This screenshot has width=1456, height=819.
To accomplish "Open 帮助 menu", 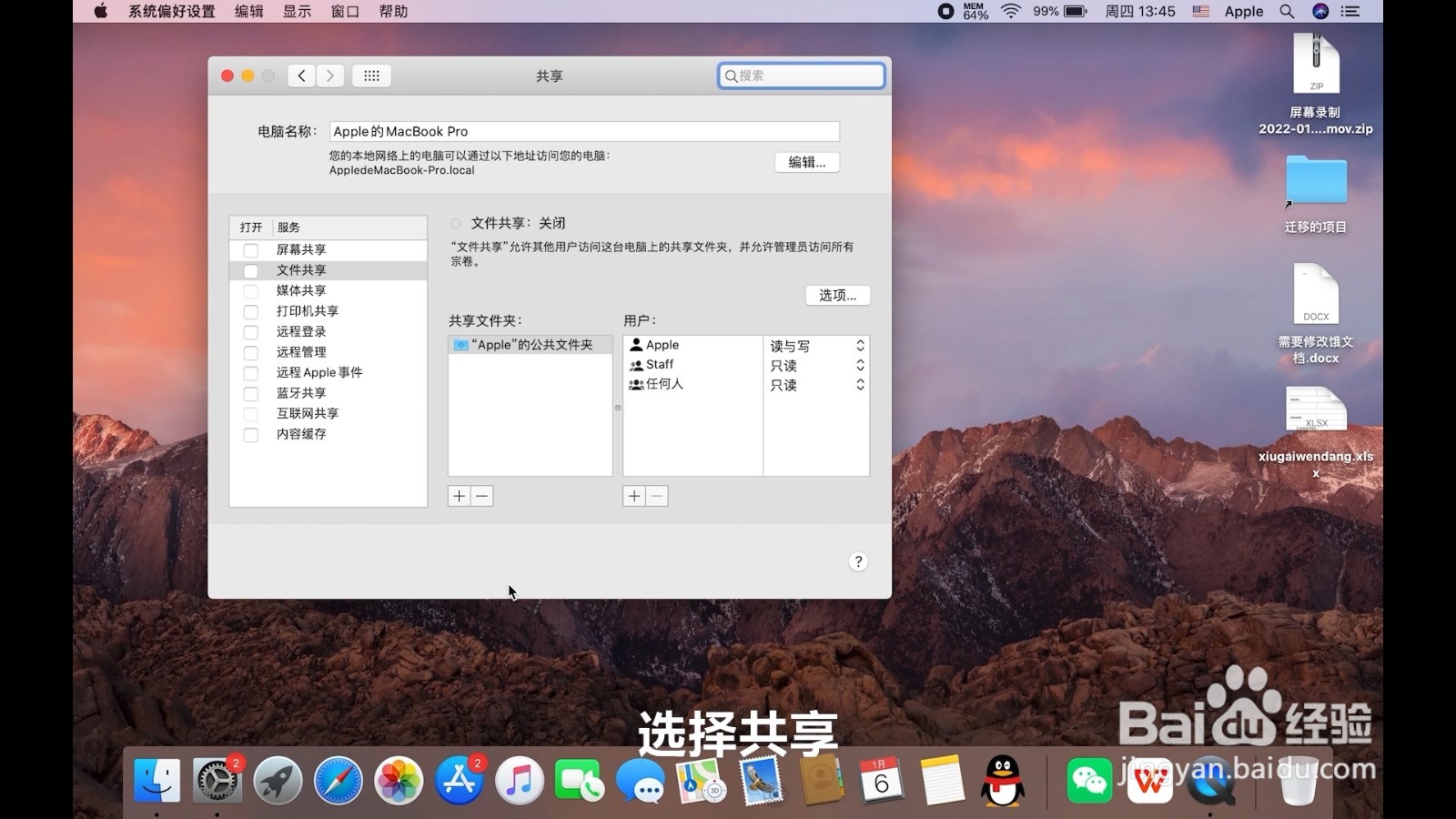I will coord(393,11).
